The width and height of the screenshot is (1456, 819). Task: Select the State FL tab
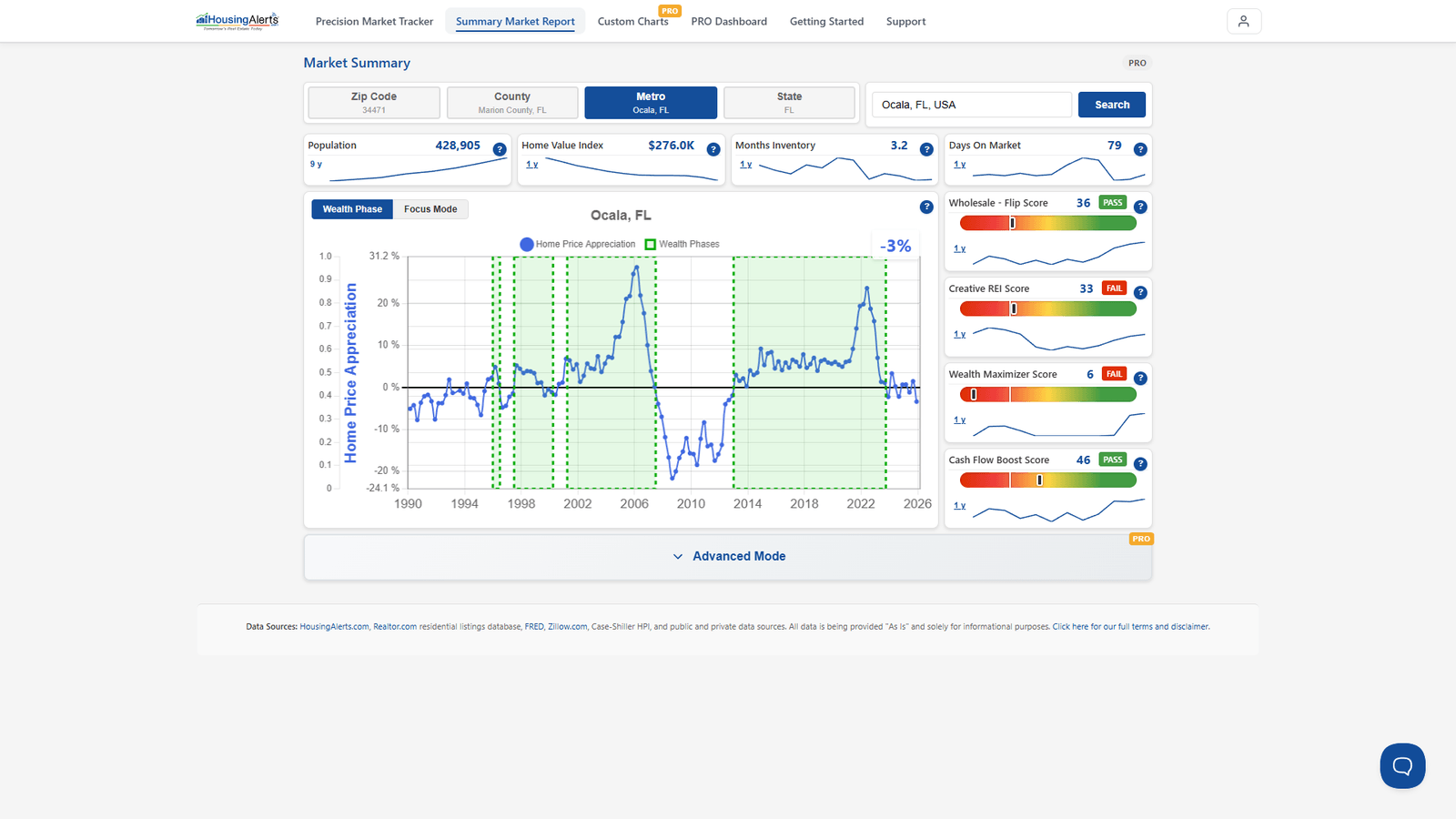tap(789, 102)
